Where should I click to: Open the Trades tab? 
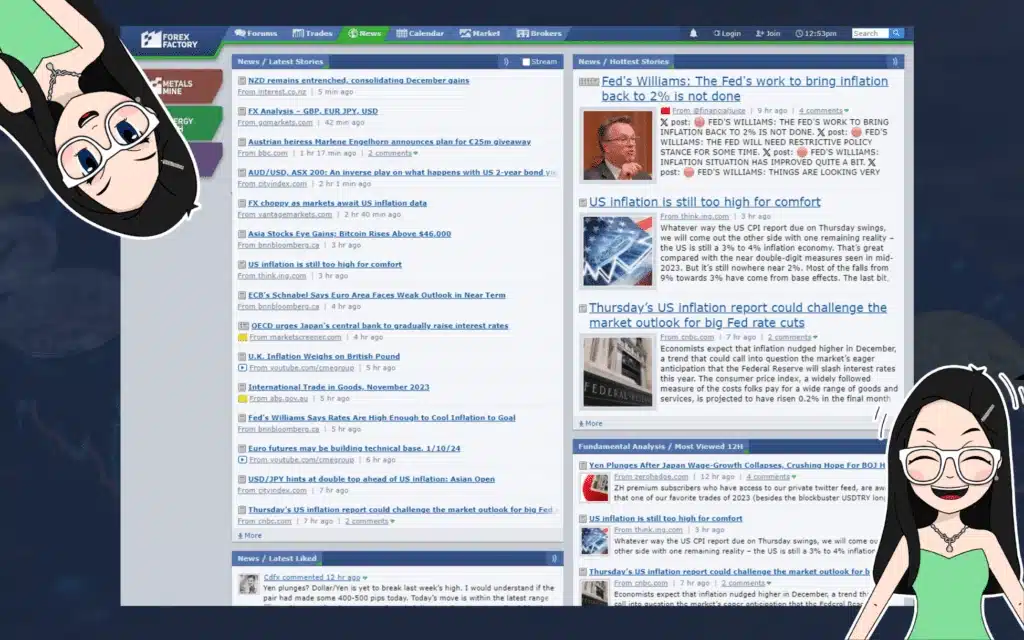tap(313, 33)
